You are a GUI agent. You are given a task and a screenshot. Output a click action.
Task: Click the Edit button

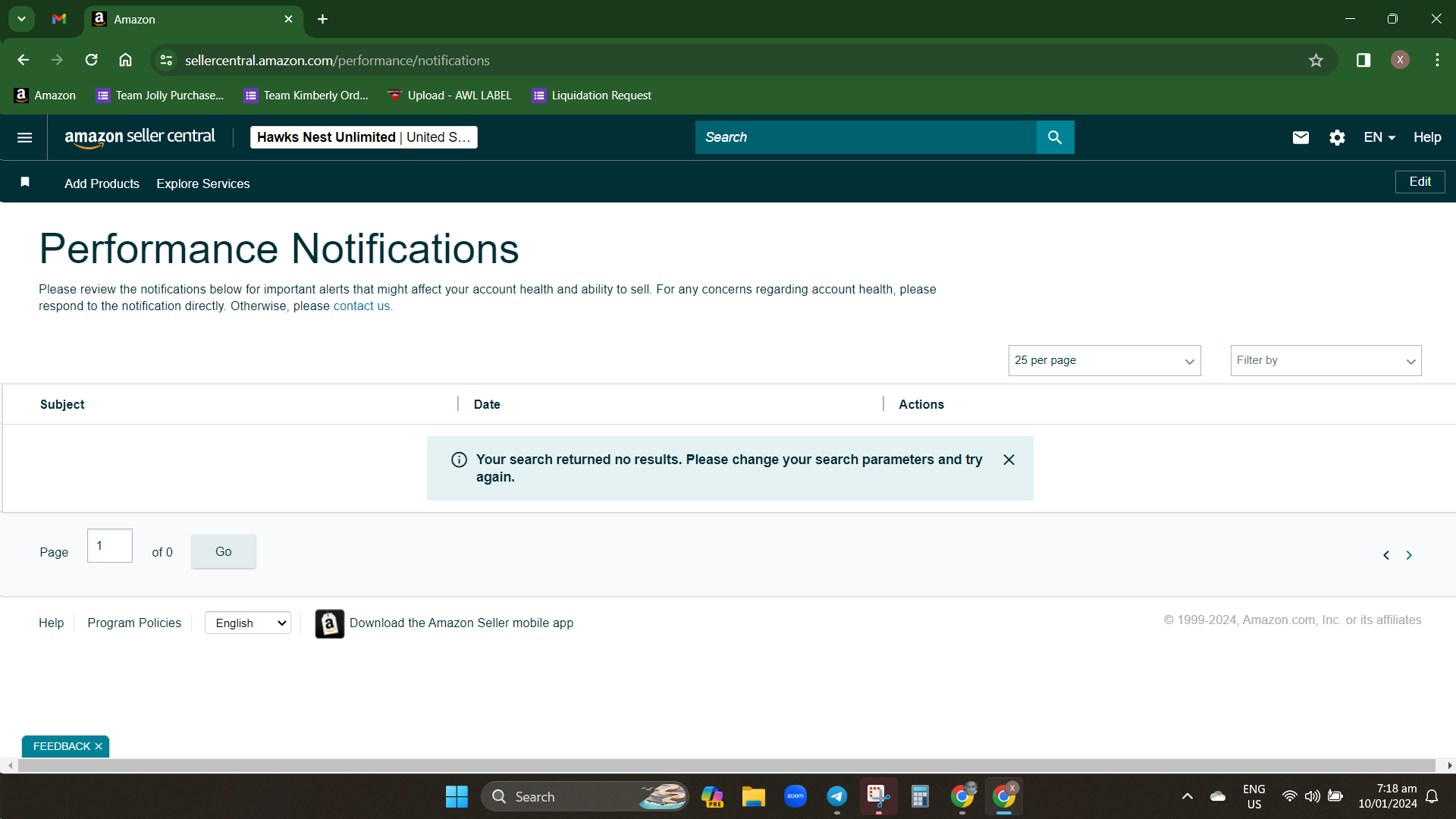(x=1420, y=182)
